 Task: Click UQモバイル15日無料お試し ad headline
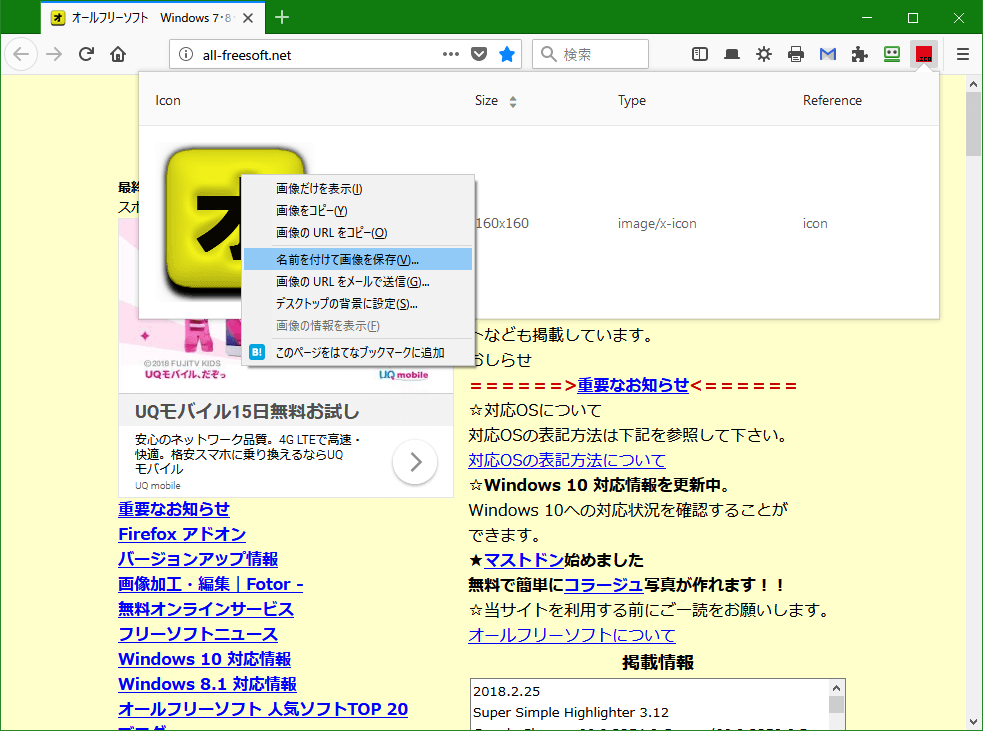(247, 411)
